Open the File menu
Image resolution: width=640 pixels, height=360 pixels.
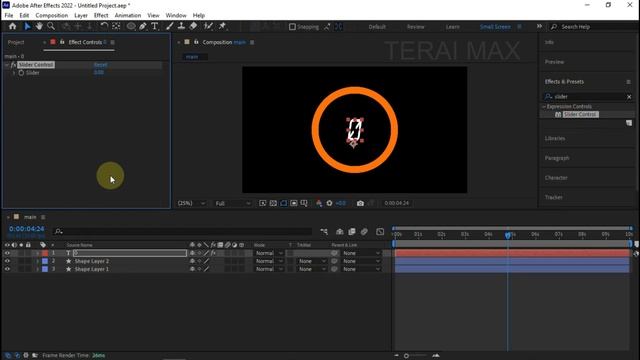click(x=9, y=15)
